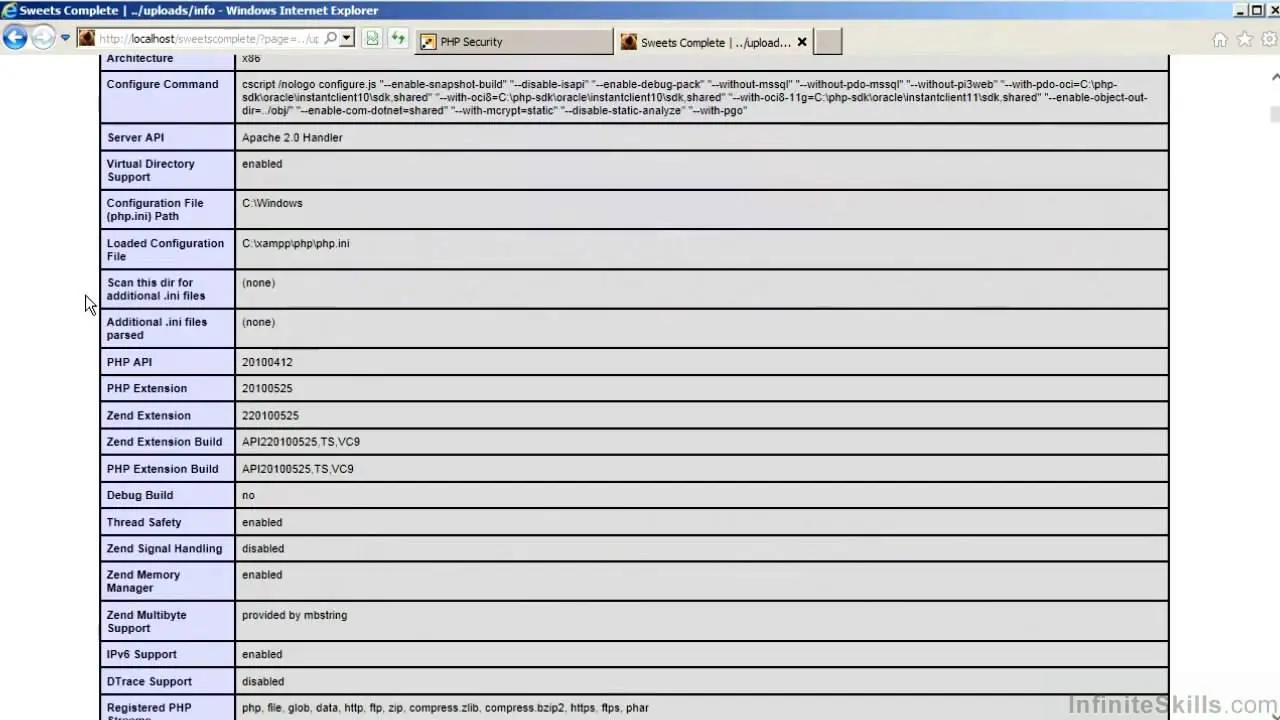Click the 'C:\Windows' path value
Viewport: 1280px width, 720px height.
[x=272, y=203]
